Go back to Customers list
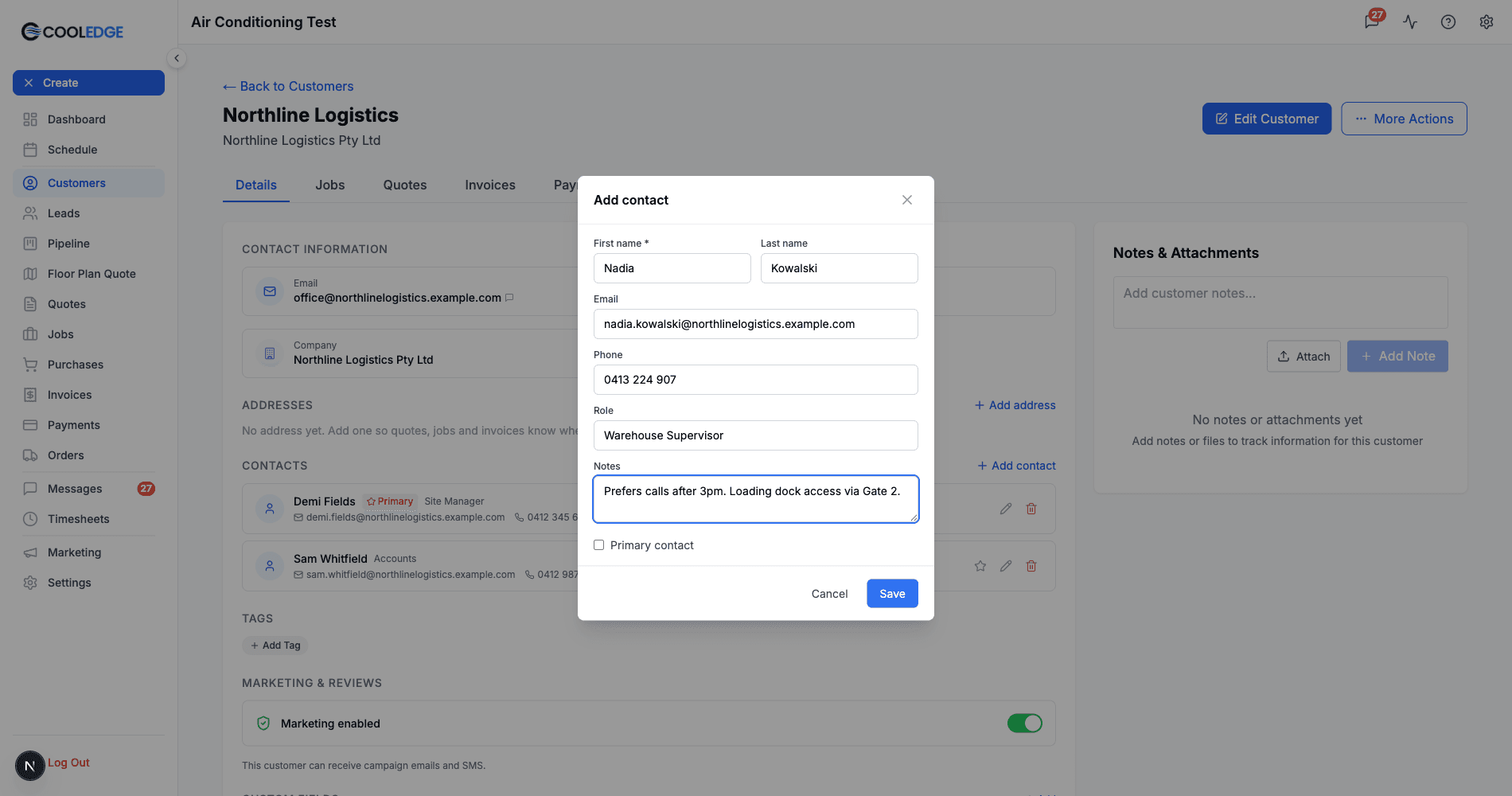 coord(288,86)
